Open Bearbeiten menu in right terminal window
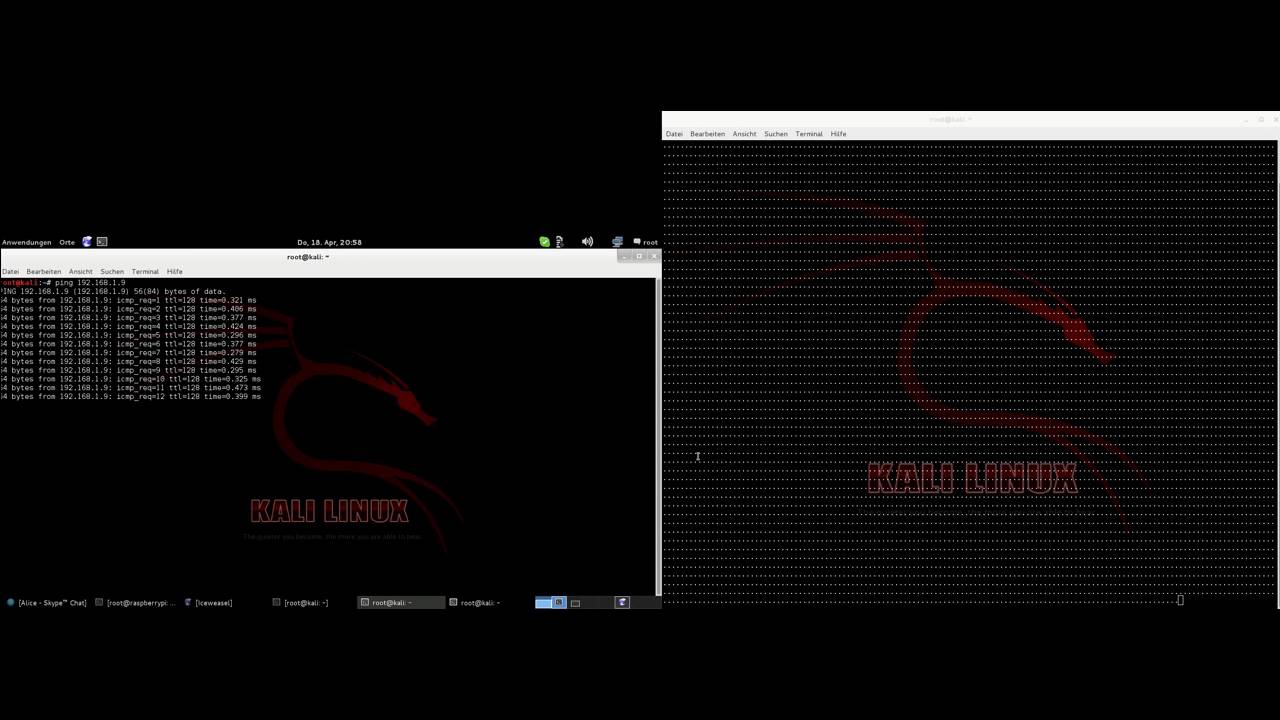This screenshot has width=1280, height=720. point(707,134)
